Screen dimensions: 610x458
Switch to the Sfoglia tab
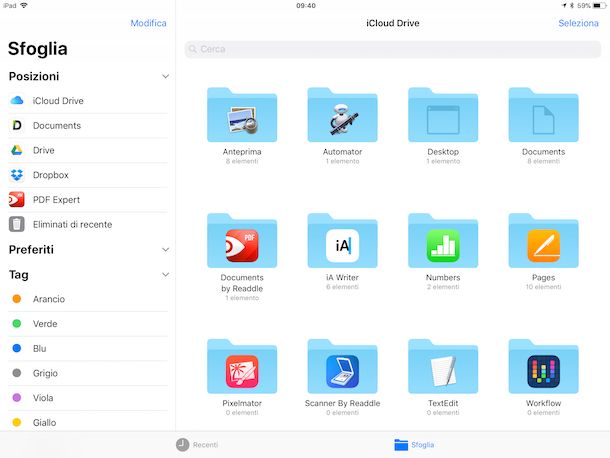pyautogui.click(x=414, y=444)
